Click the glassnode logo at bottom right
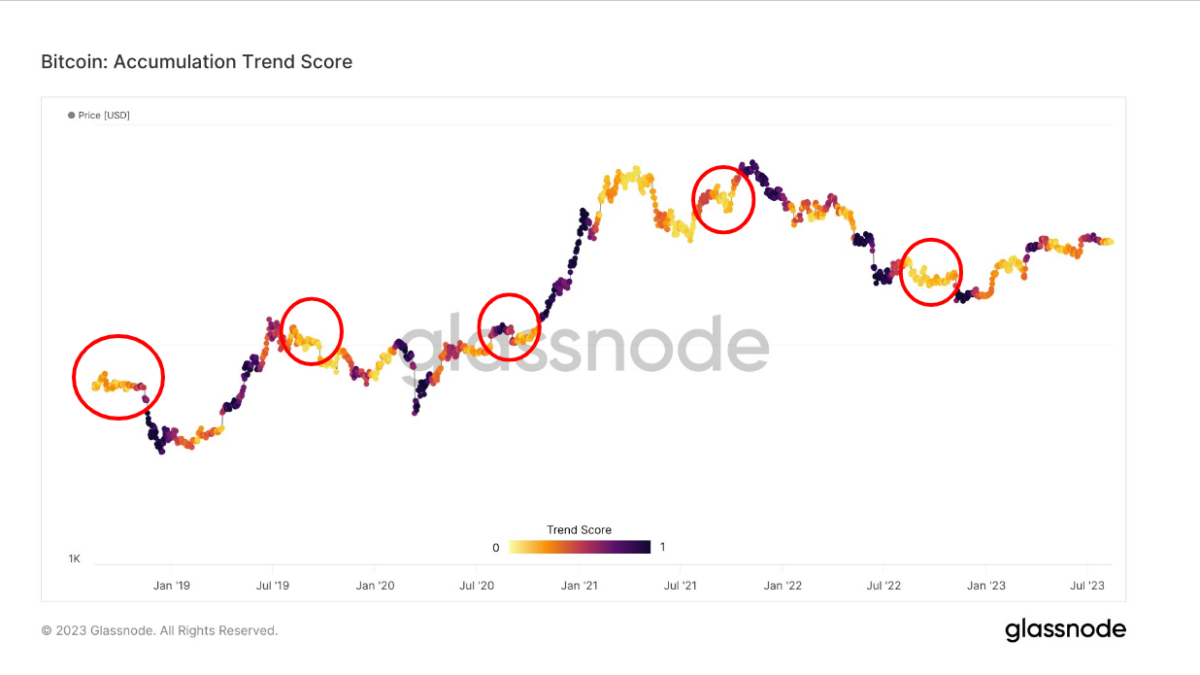1200x675 pixels. [x=1065, y=629]
